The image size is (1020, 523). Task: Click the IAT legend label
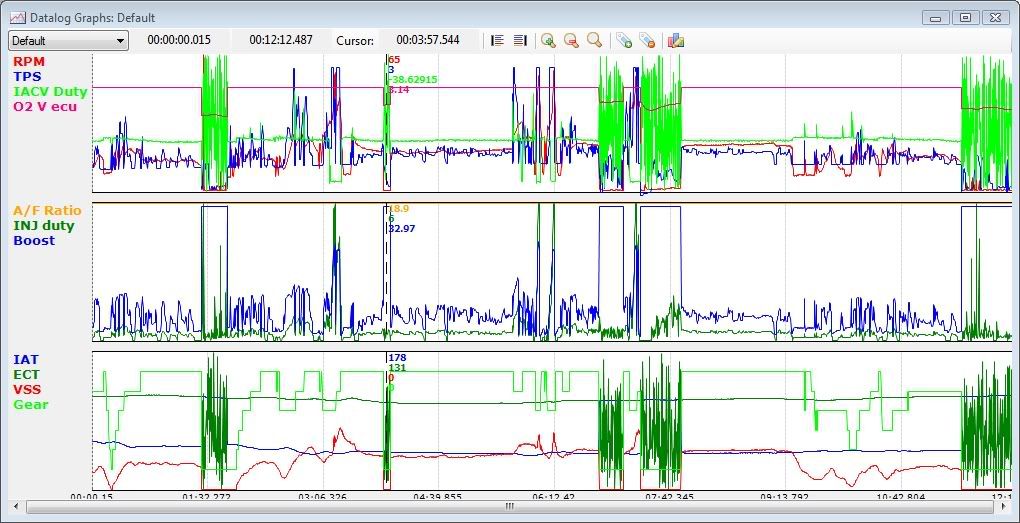25,359
